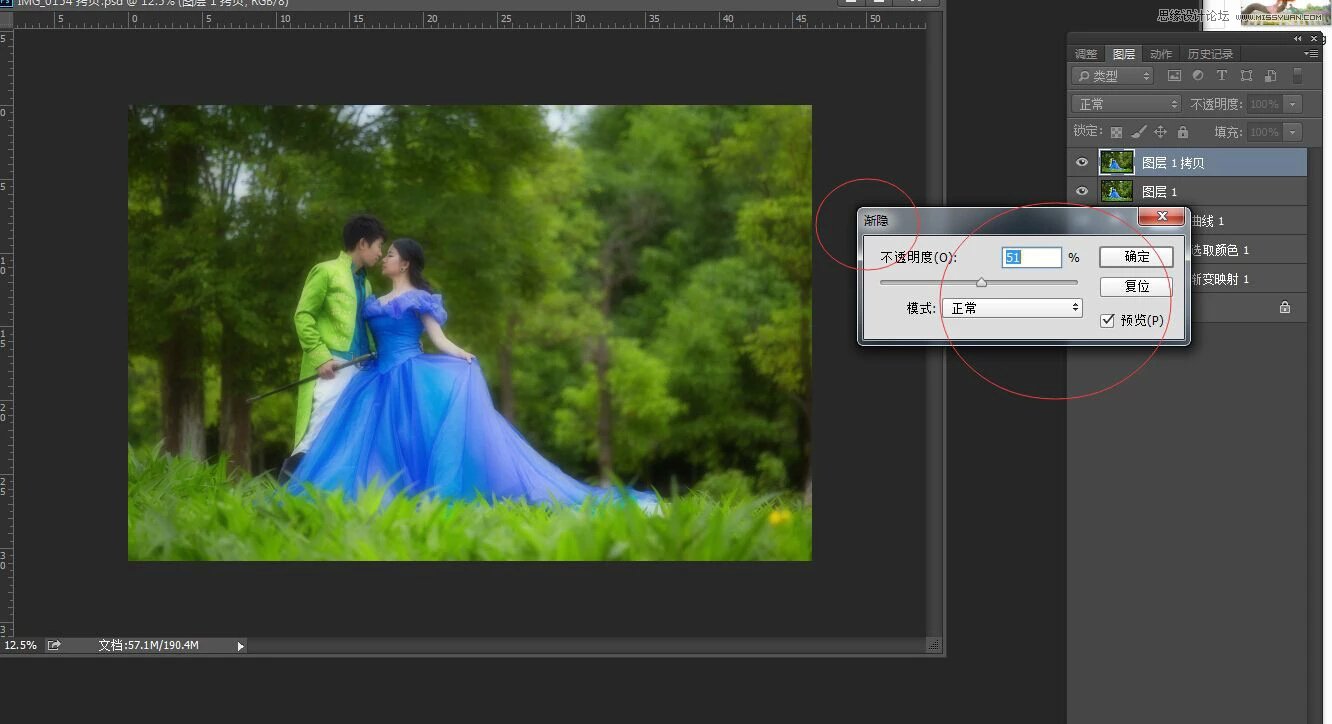Open the layer blend mode 正常 dropdown

(1127, 104)
